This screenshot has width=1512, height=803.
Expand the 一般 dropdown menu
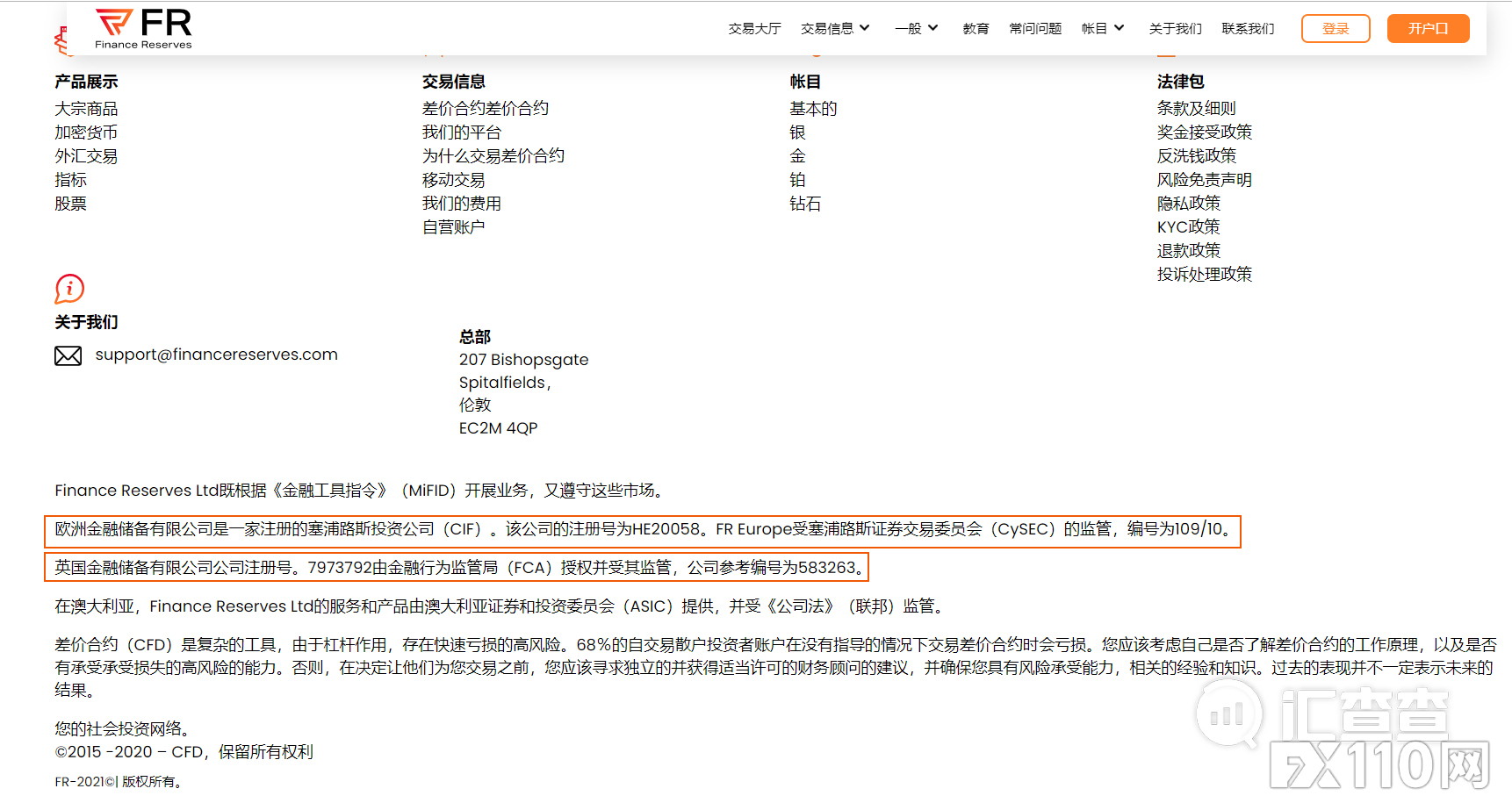(x=917, y=29)
